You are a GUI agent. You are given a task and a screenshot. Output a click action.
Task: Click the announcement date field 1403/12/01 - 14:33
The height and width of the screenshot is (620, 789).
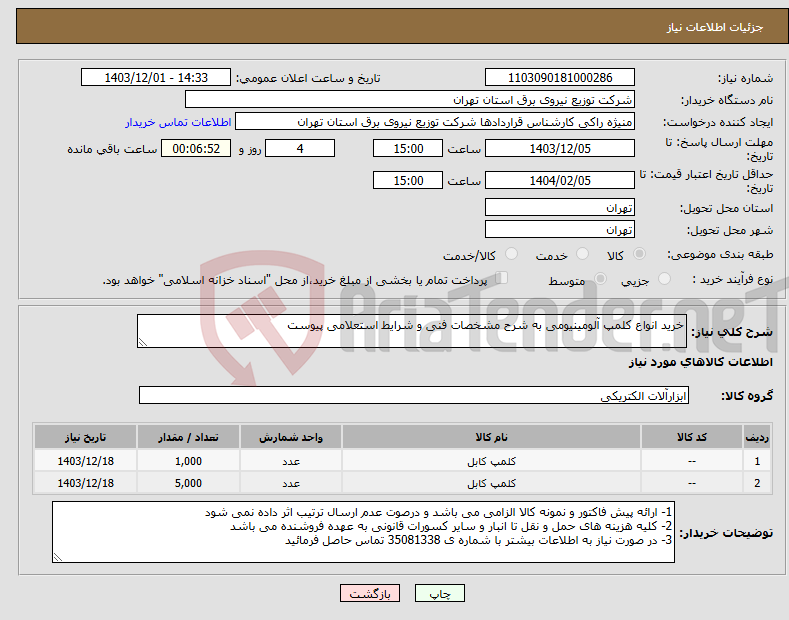[x=155, y=78]
